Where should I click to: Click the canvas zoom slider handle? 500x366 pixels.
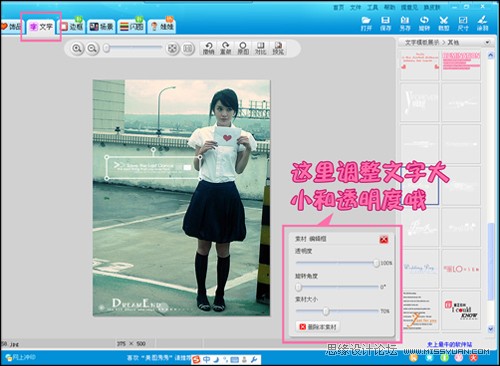click(x=106, y=48)
